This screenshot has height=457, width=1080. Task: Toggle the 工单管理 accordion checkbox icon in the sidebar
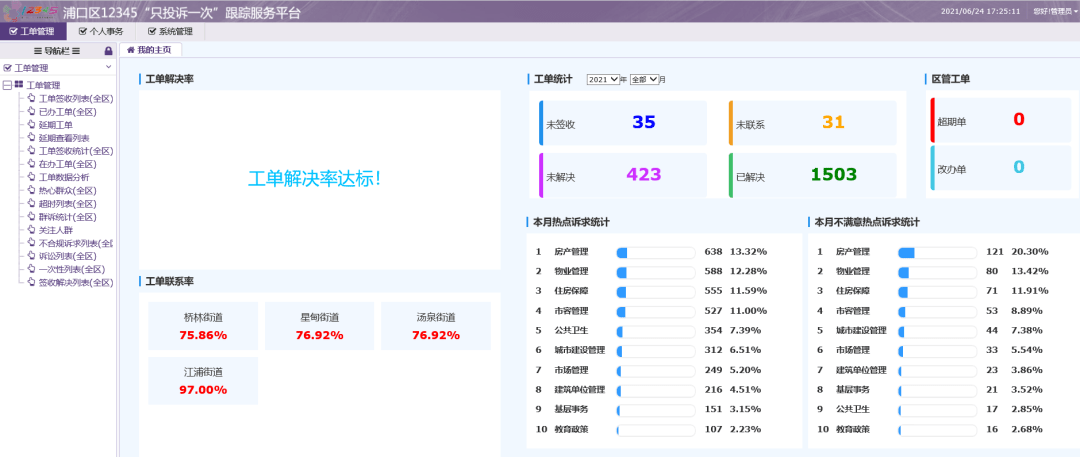pos(8,68)
